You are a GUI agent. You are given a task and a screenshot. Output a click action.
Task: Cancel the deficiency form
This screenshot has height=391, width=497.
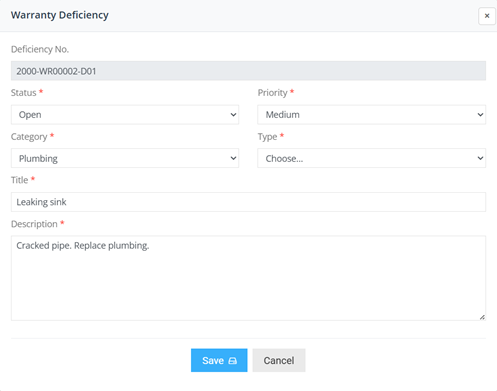tap(279, 360)
